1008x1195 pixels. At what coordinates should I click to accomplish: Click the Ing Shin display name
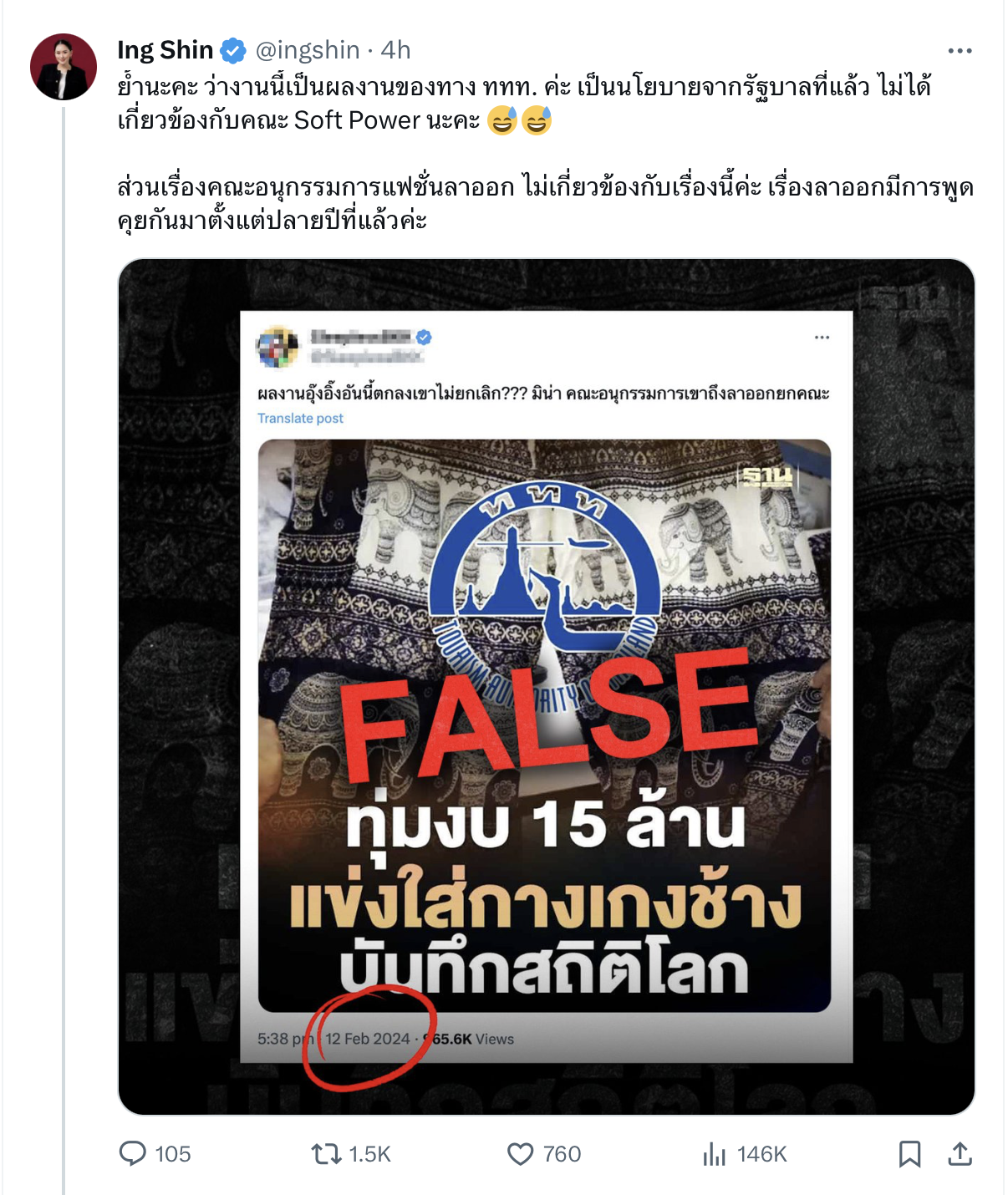(x=165, y=50)
